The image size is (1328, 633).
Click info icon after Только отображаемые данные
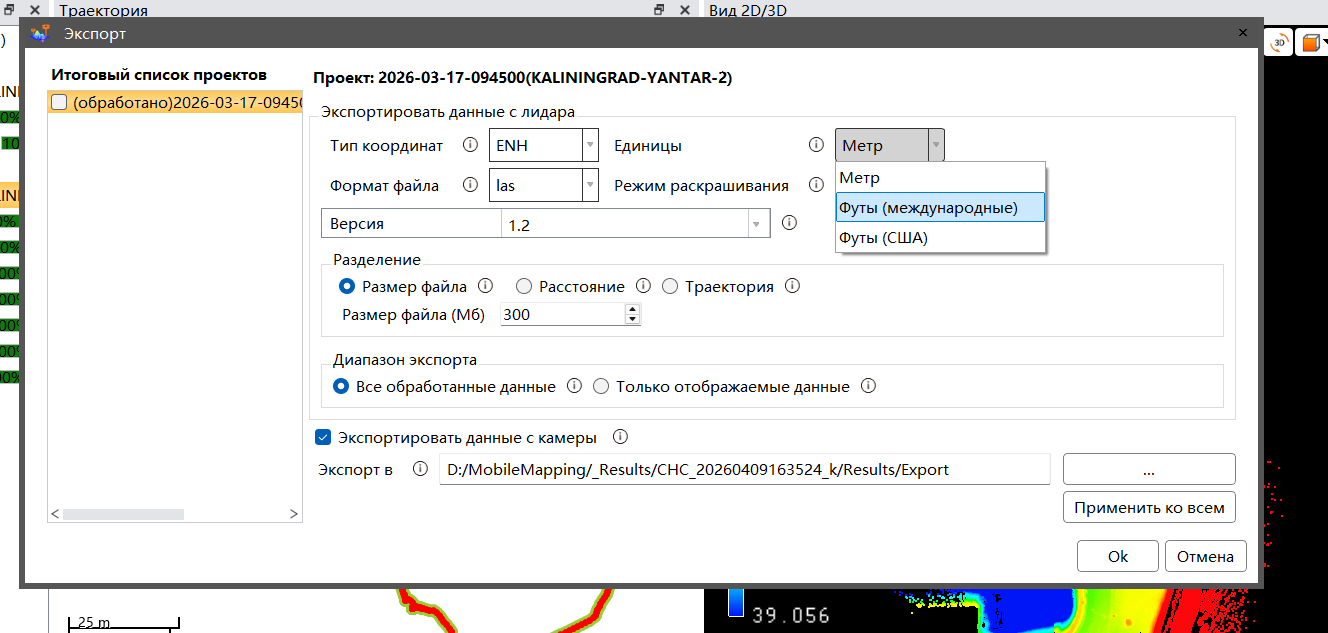click(x=868, y=386)
